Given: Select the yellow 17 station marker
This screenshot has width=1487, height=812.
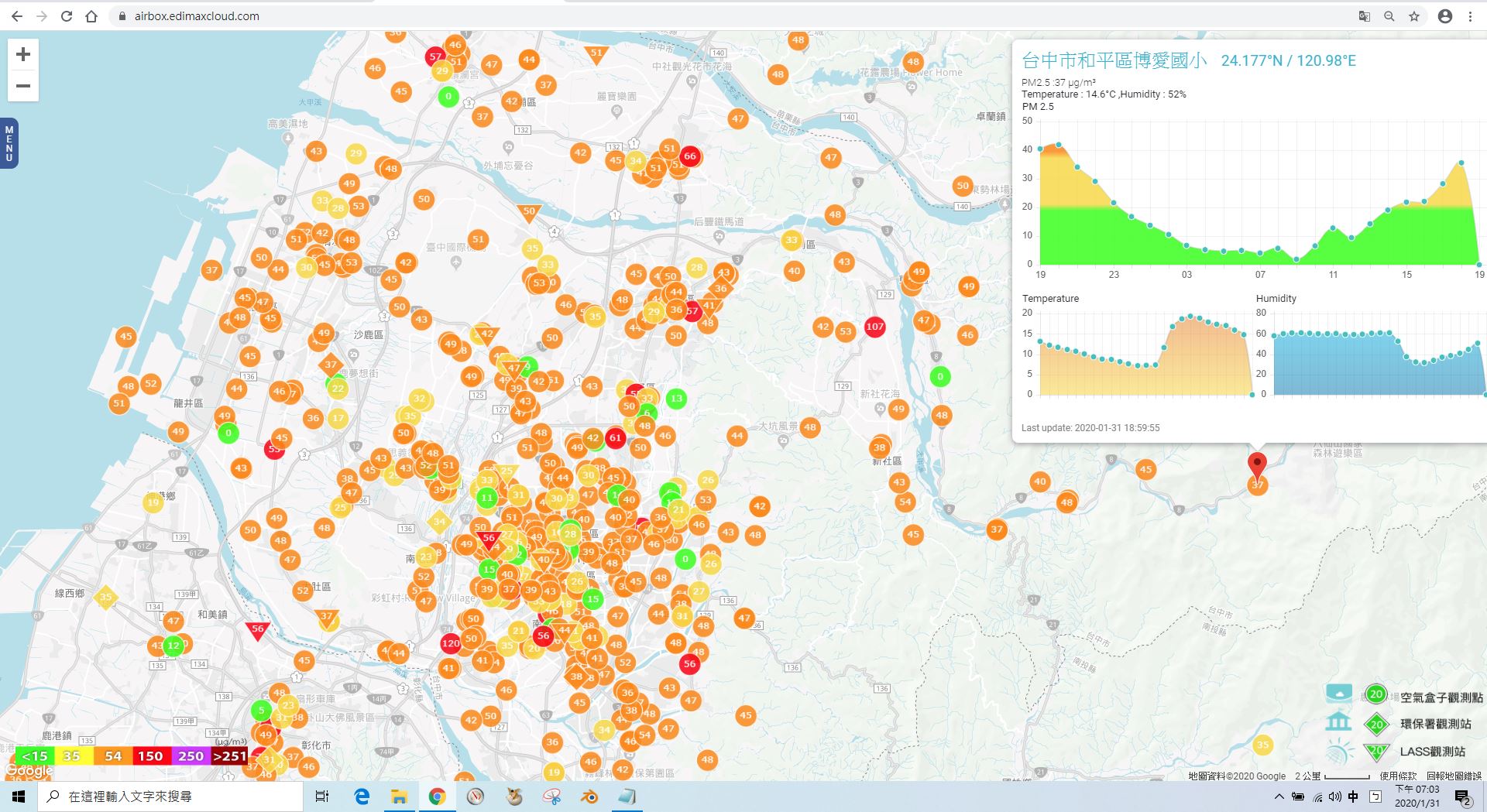Looking at the screenshot, I should coord(338,418).
